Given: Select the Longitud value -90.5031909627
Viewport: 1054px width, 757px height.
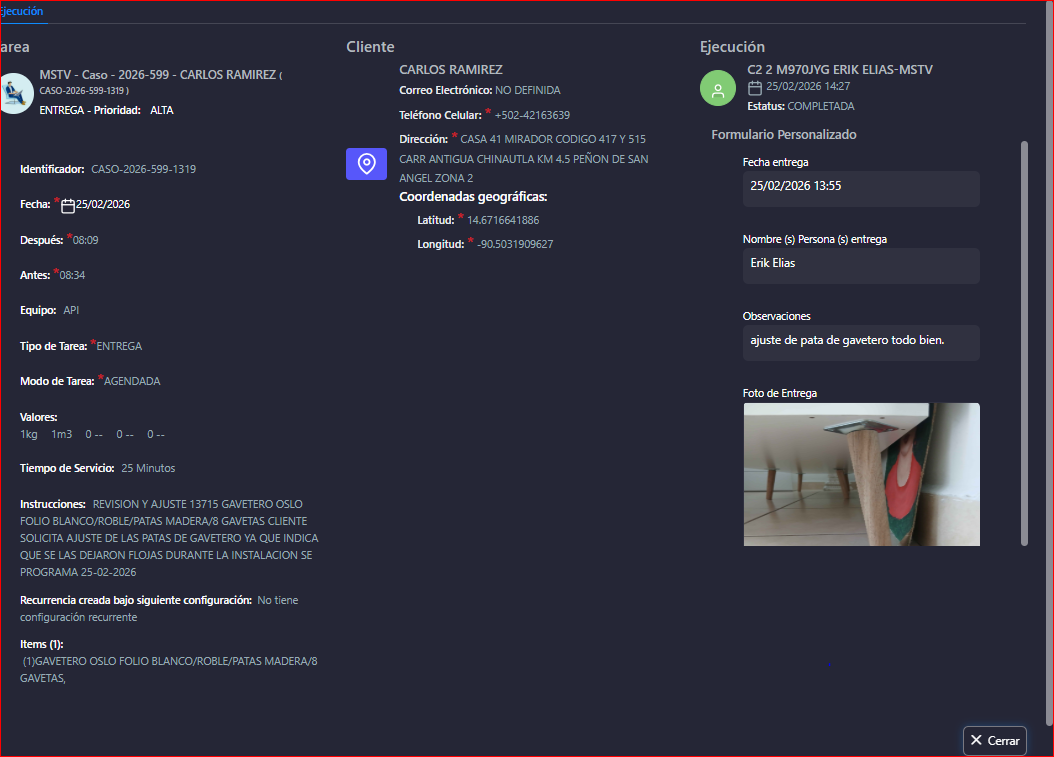Looking at the screenshot, I should point(515,244).
